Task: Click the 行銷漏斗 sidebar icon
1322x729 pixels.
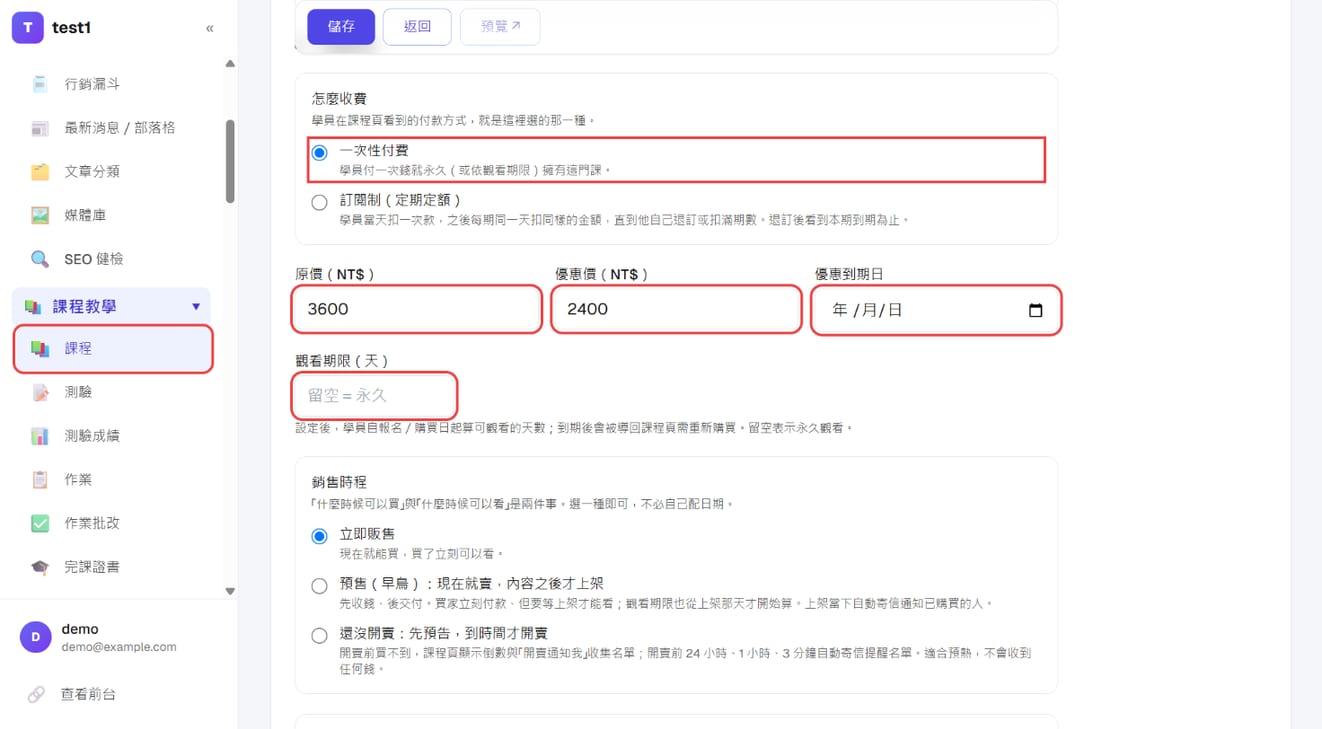Action: click(40, 84)
